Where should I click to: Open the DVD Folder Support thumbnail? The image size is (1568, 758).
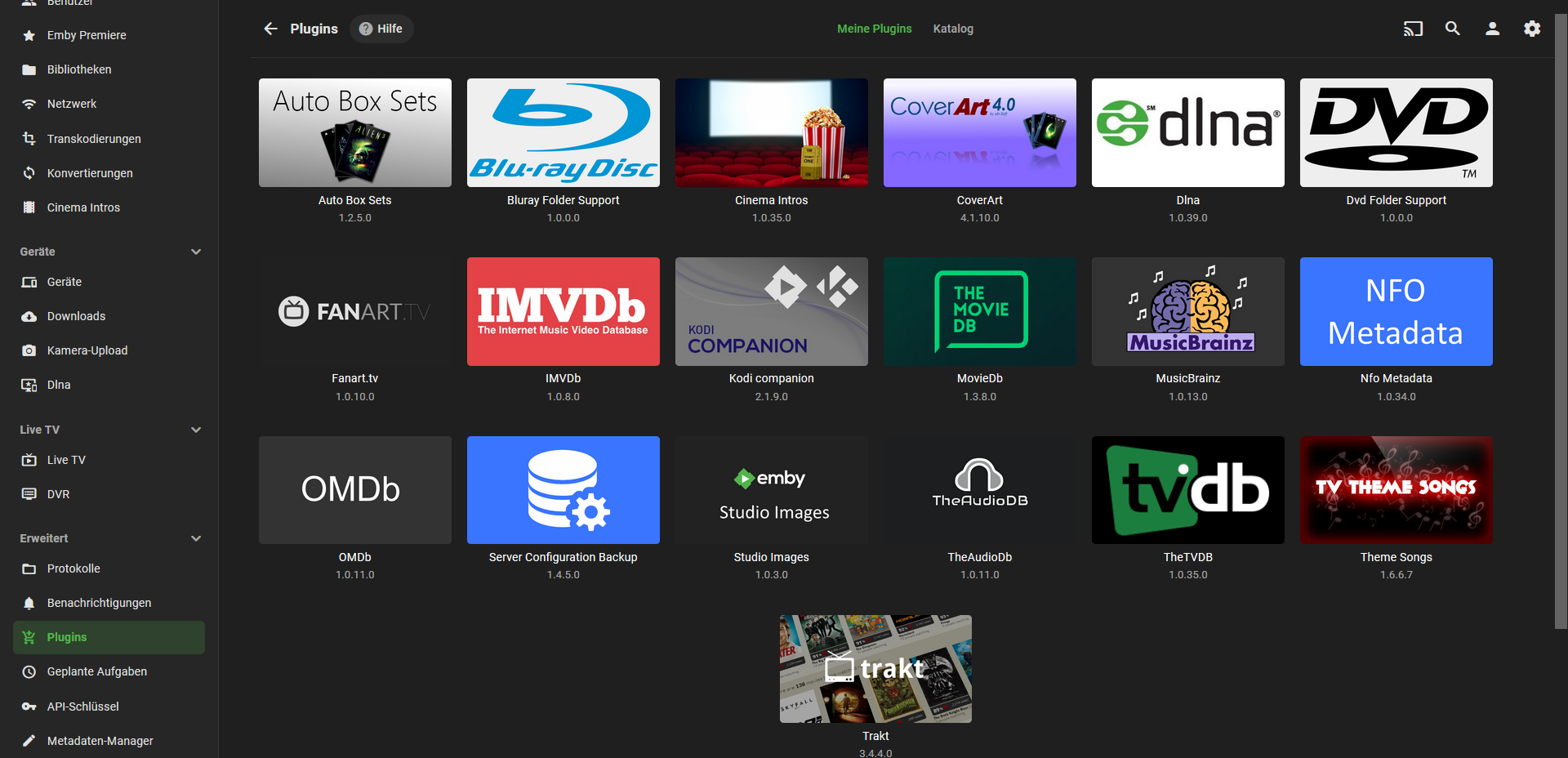point(1396,132)
